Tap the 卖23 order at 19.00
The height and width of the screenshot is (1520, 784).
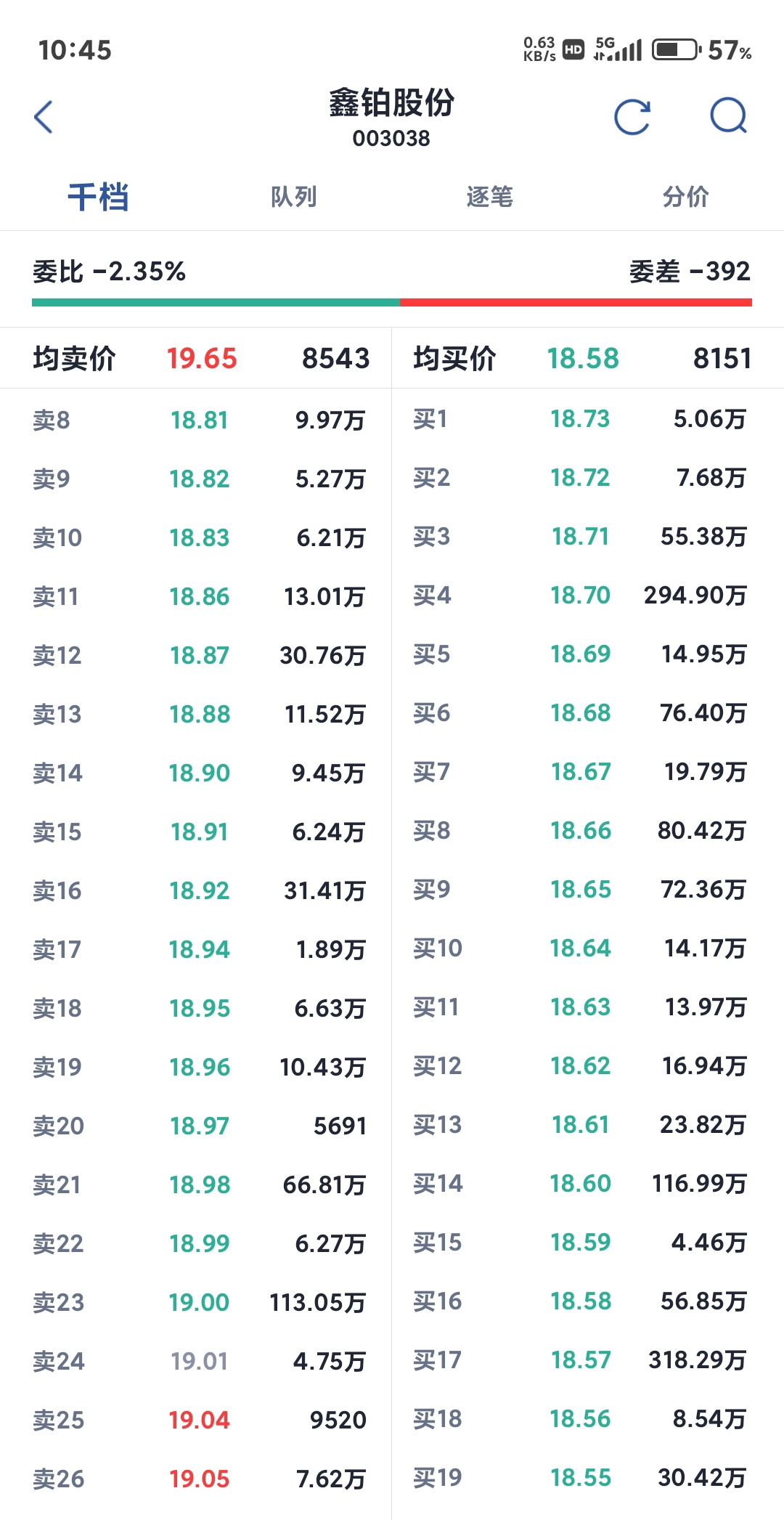coord(197,1302)
